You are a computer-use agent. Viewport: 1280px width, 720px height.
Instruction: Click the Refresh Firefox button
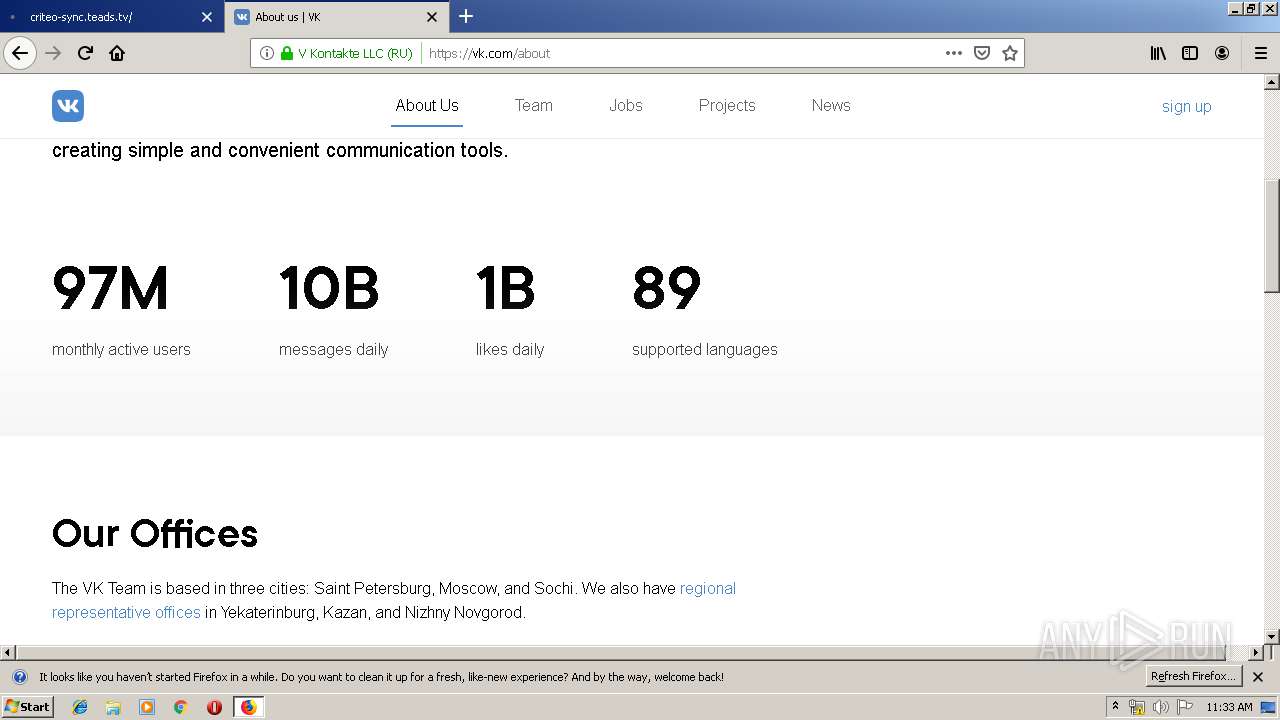pos(1193,677)
